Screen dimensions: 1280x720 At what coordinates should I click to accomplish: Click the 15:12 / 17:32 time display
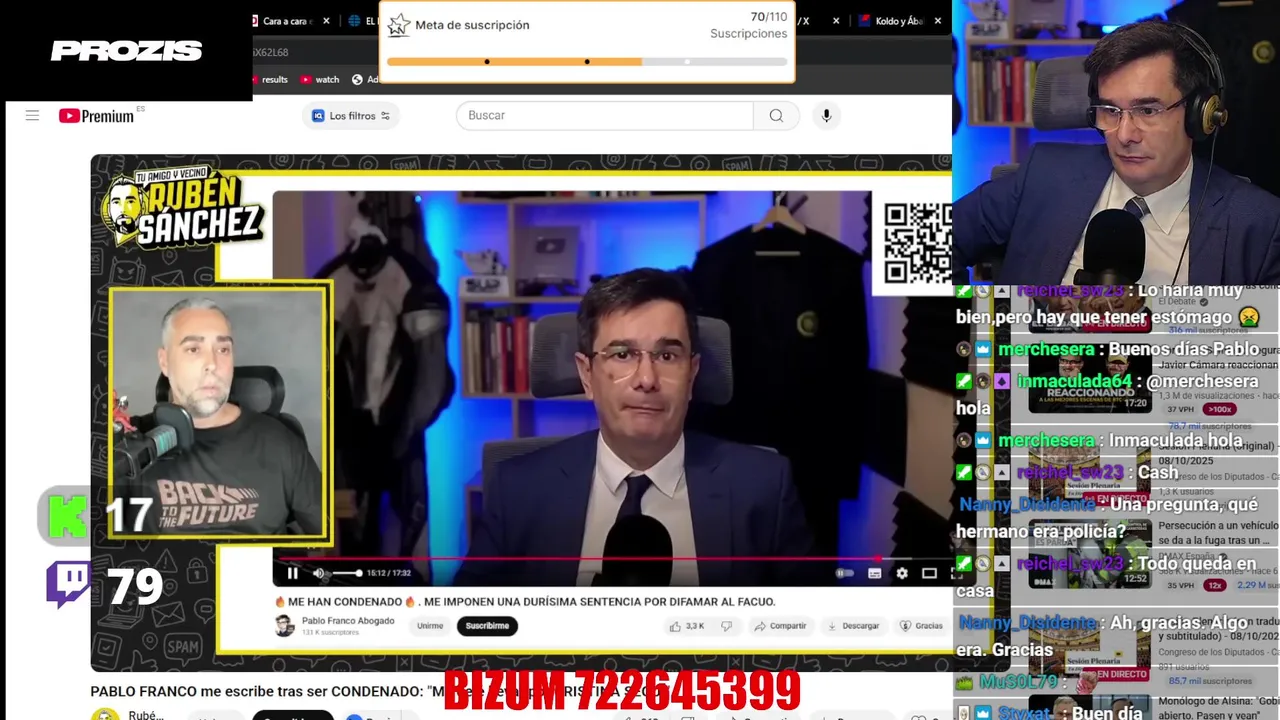click(389, 573)
